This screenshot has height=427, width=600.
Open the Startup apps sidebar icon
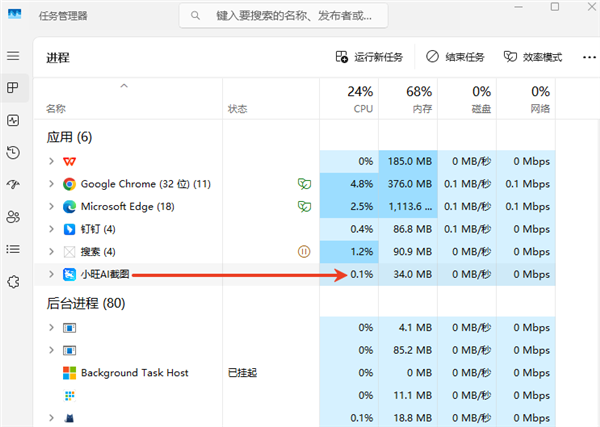pos(13,184)
